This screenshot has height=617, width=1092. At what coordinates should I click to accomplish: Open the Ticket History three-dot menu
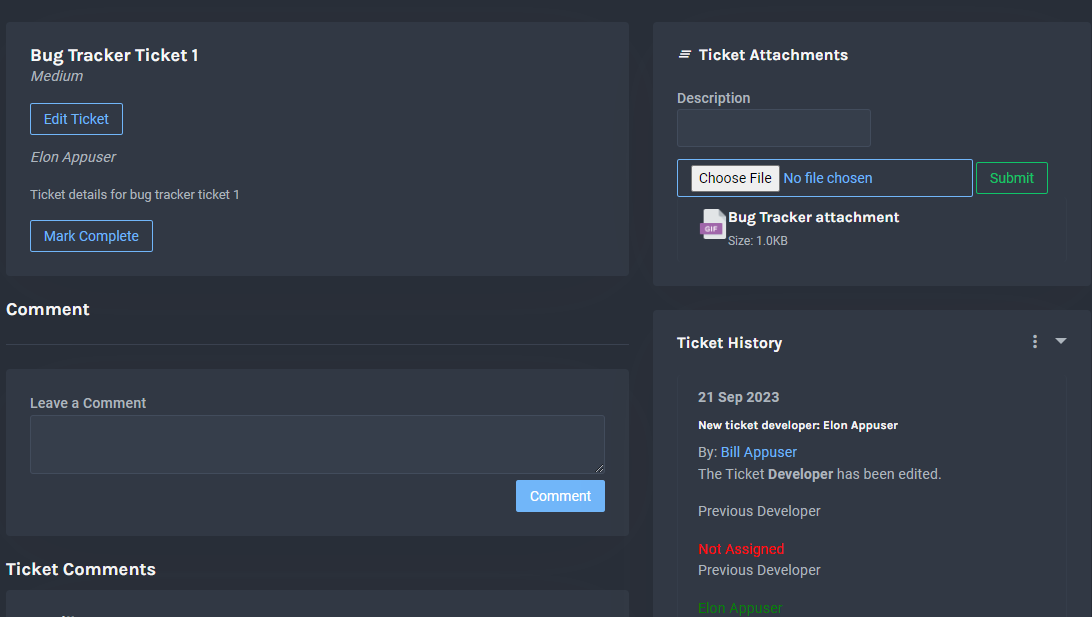(x=1035, y=342)
